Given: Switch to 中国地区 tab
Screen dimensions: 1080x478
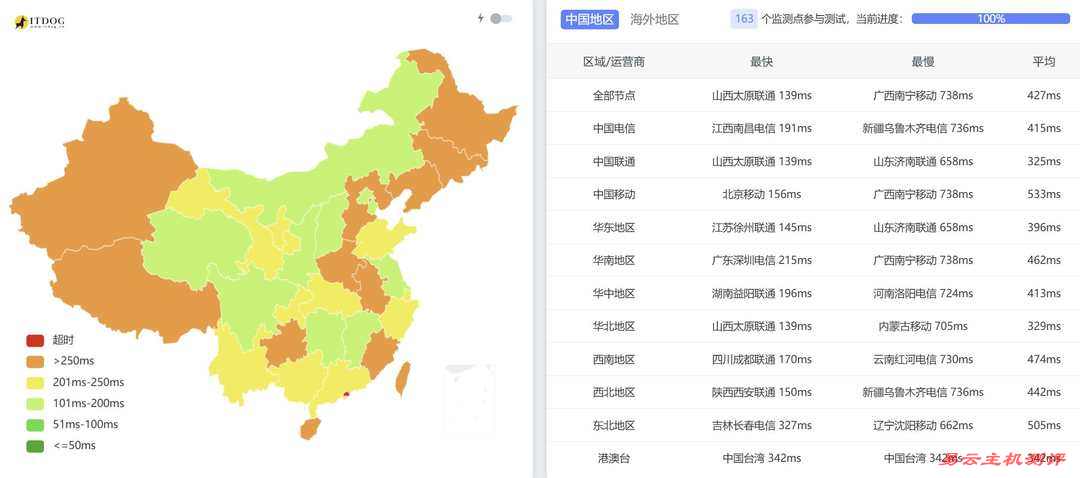Looking at the screenshot, I should (589, 19).
